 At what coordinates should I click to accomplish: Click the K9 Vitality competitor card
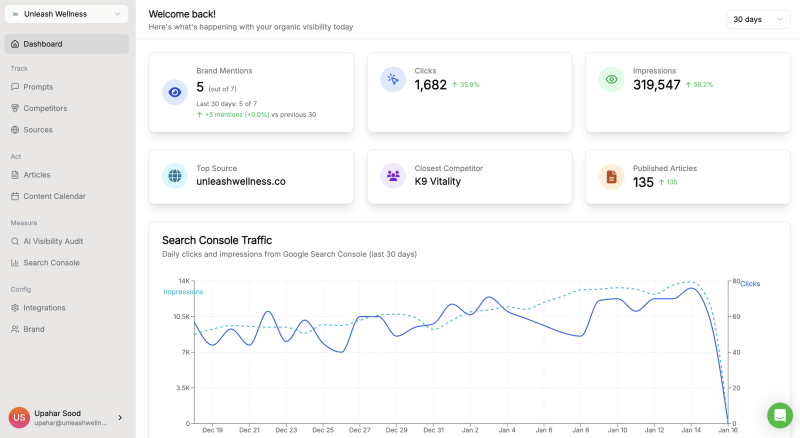pyautogui.click(x=469, y=177)
